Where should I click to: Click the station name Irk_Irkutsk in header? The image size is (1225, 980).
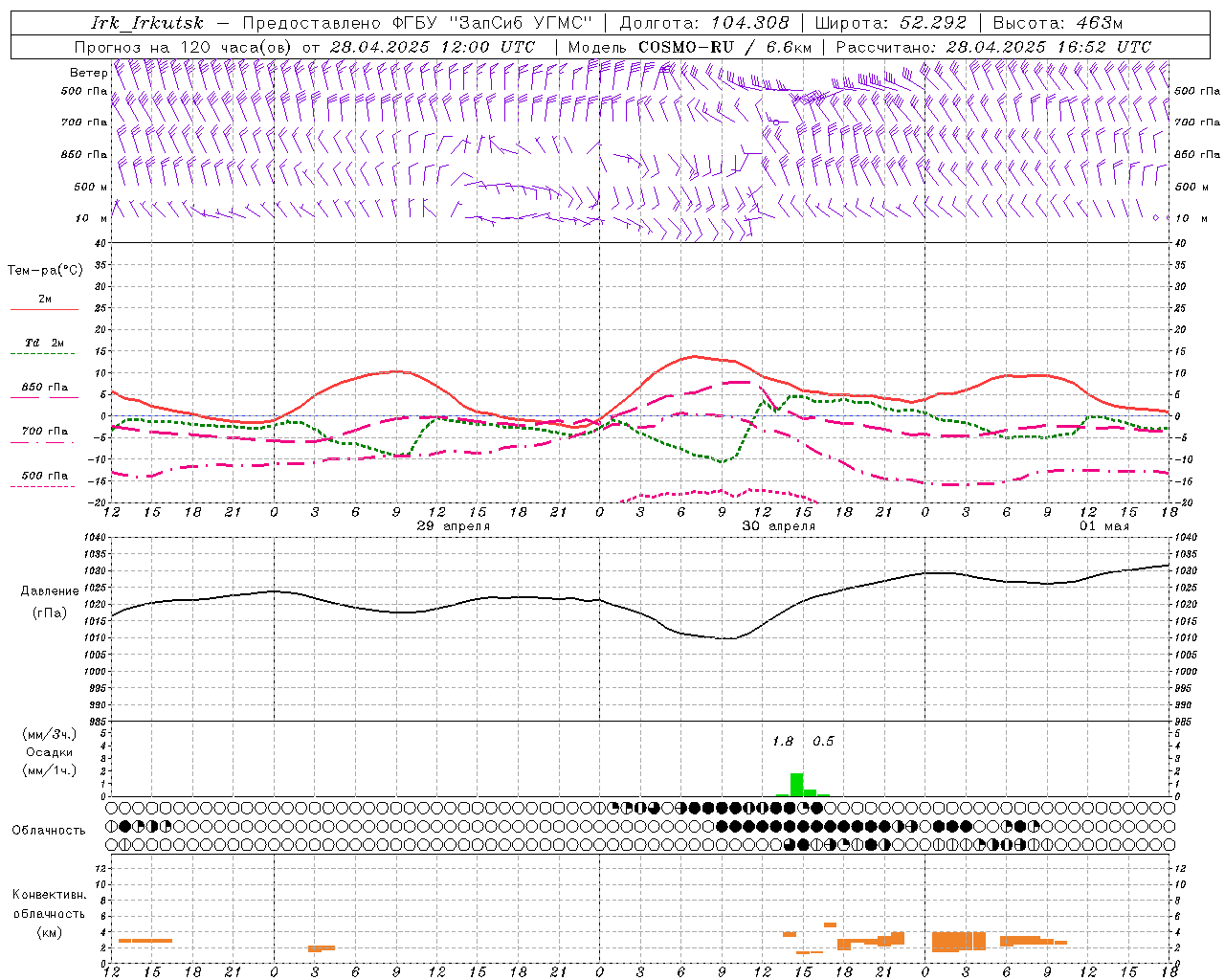coord(147,23)
